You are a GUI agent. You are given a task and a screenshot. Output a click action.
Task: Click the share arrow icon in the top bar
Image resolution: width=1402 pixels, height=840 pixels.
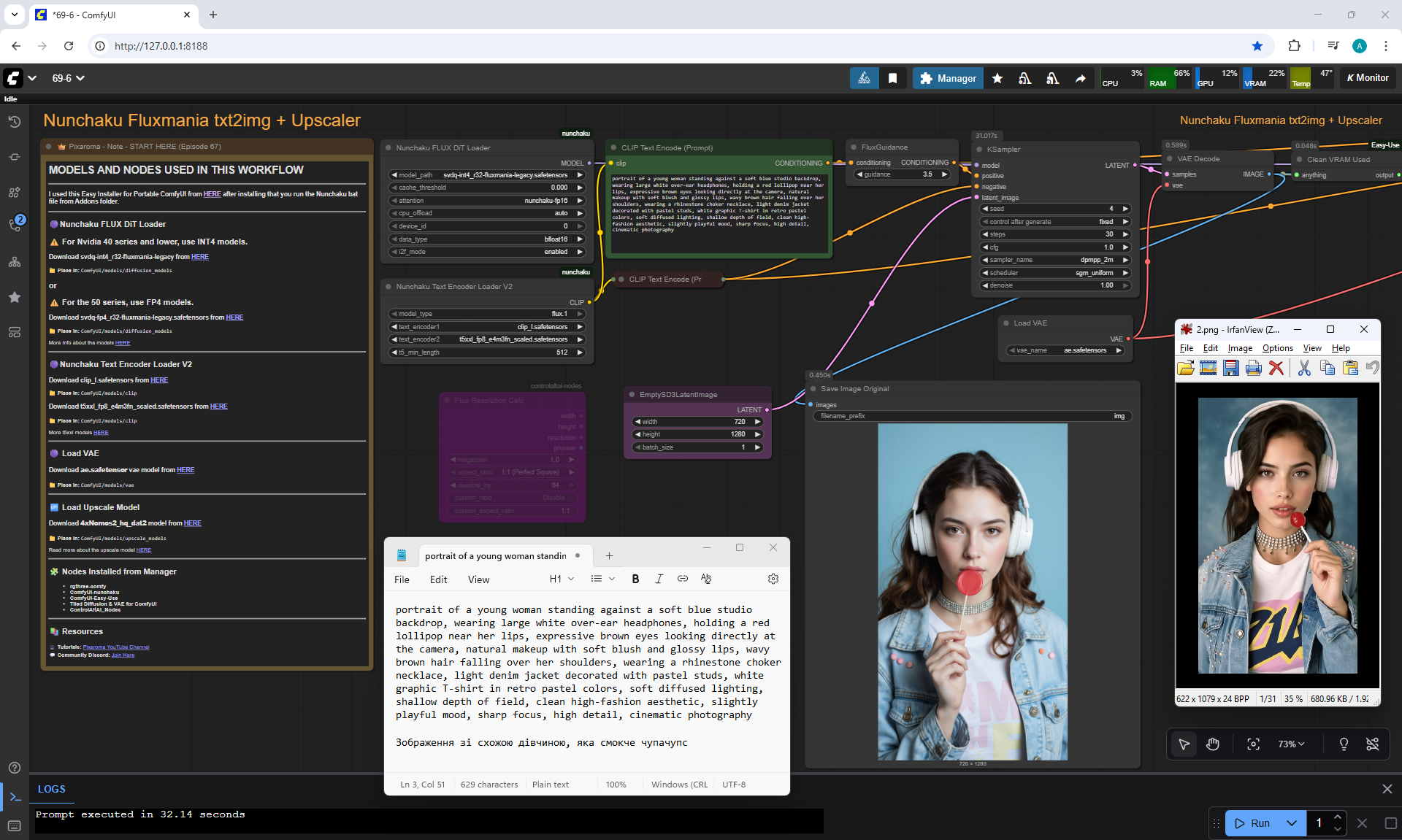click(x=1080, y=78)
